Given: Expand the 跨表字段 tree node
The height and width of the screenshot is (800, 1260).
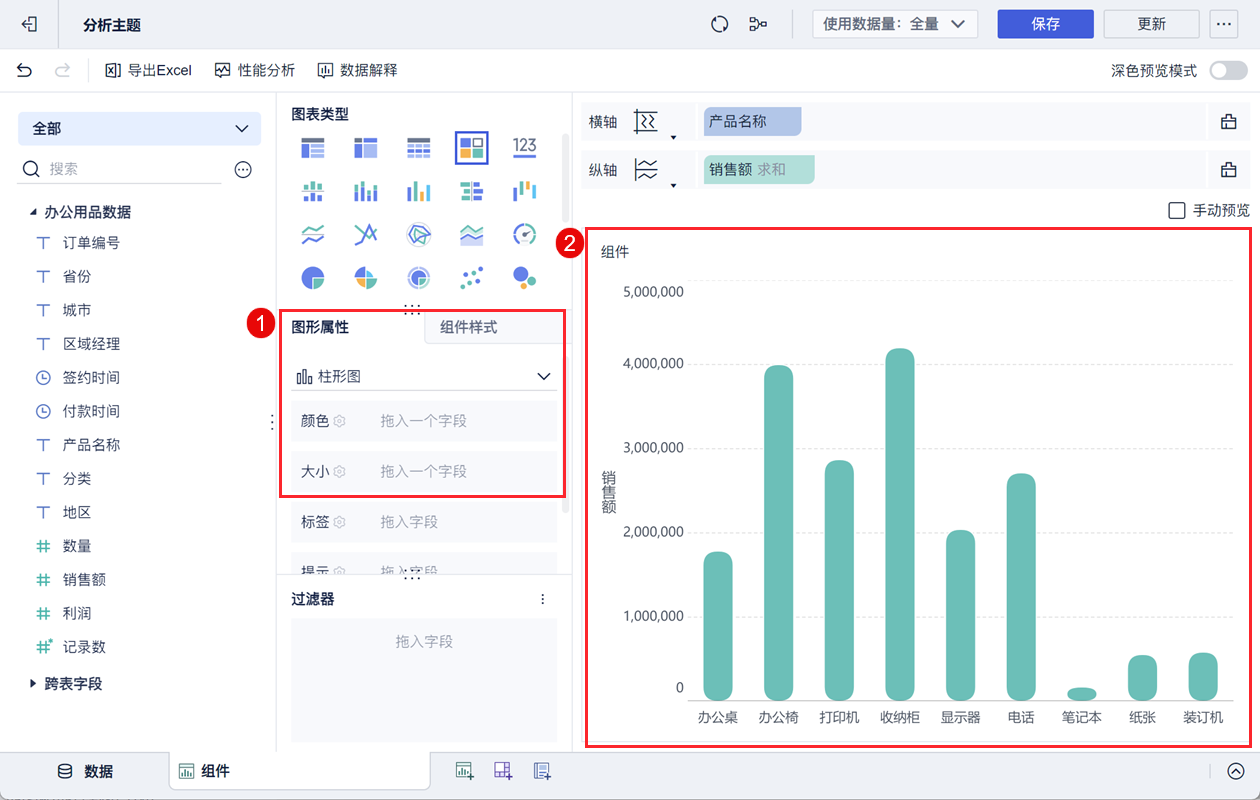Looking at the screenshot, I should (x=32, y=684).
